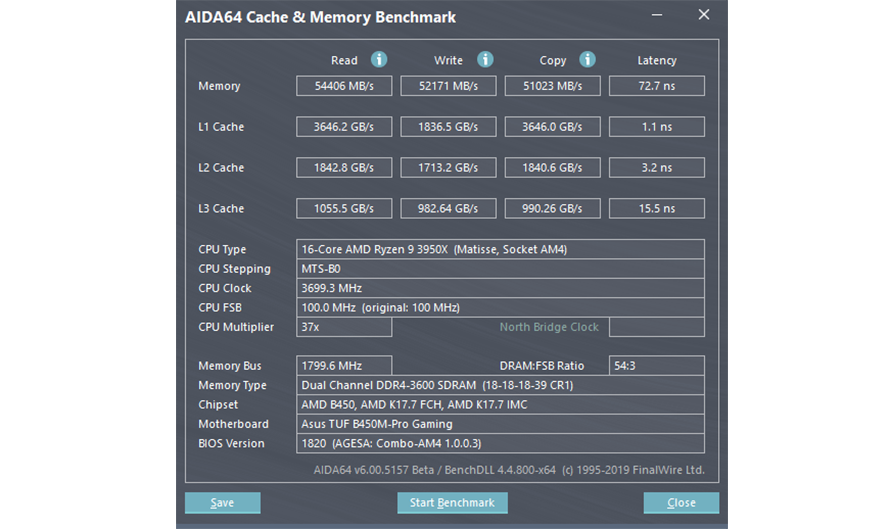Click the Motherboard field showing Asus TUF B450M-Pro

[500, 424]
